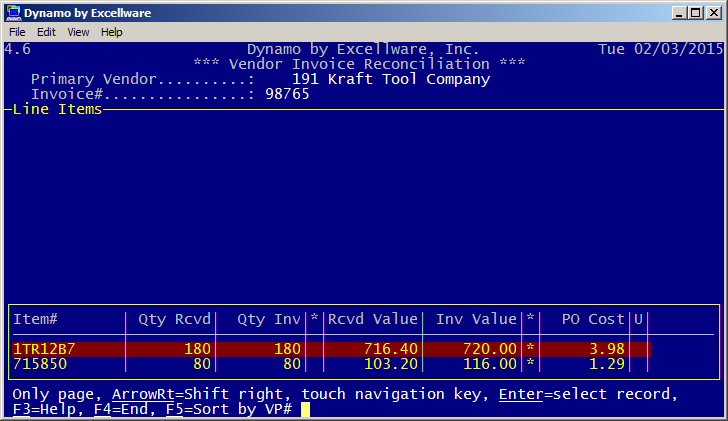The width and height of the screenshot is (728, 421).
Task: Click the F3=Help shortcut
Action: click(x=44, y=409)
